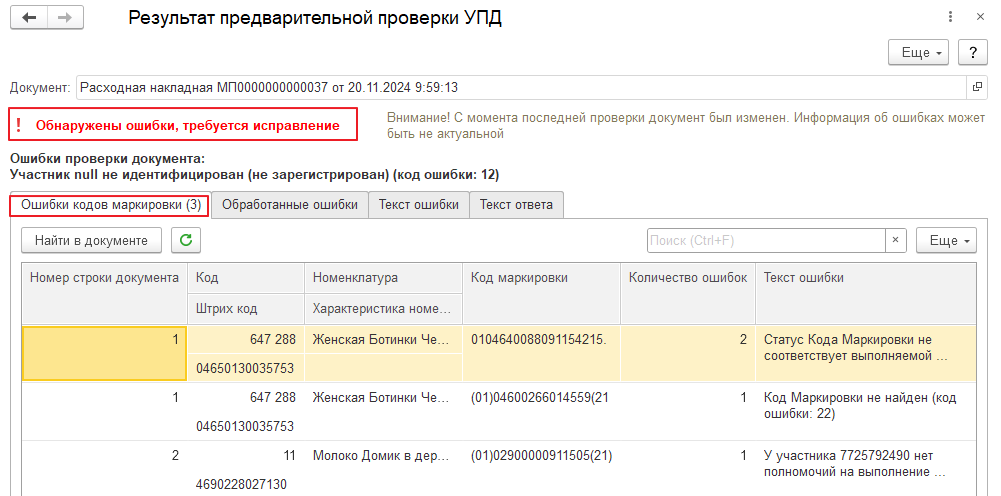Close the verification result window
Image resolution: width=1001 pixels, height=496 pixels.
pos(979,17)
